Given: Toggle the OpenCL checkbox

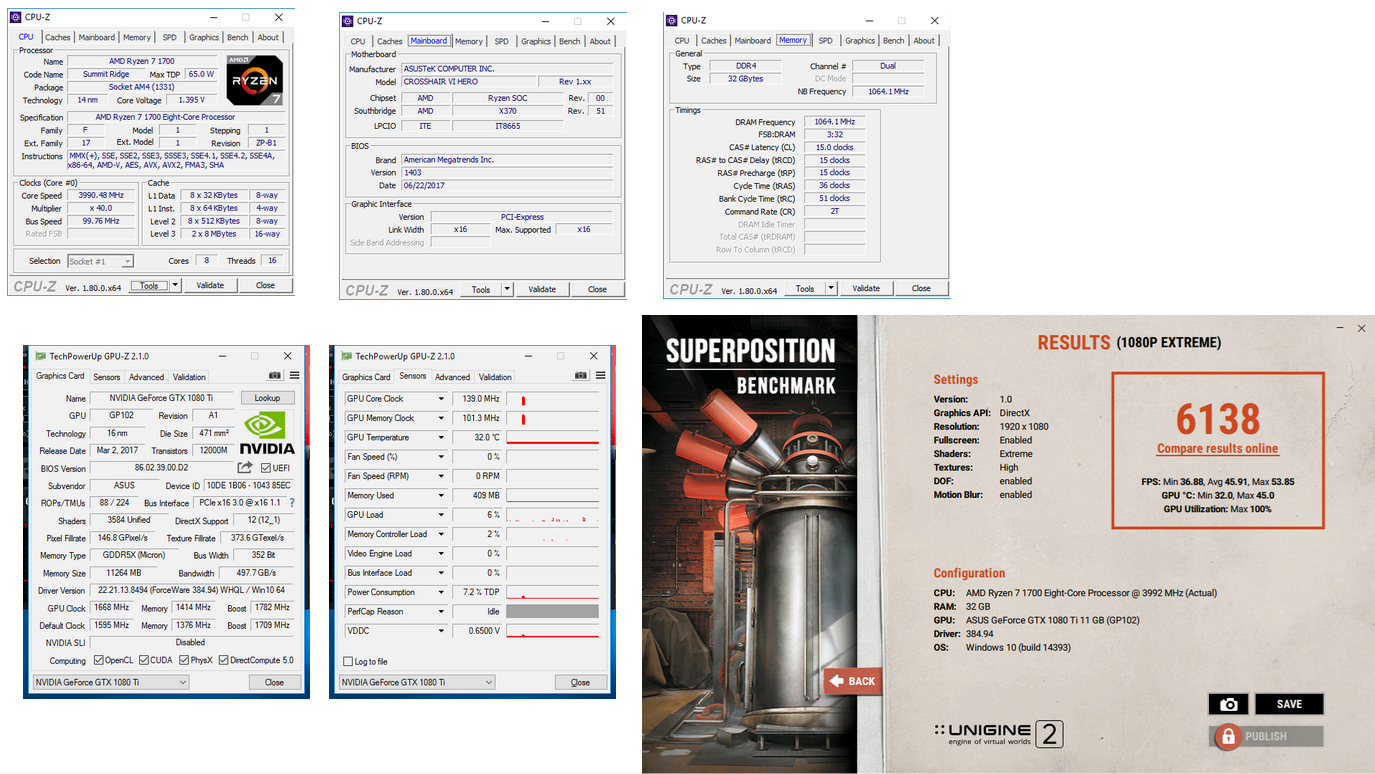Looking at the screenshot, I should coord(98,660).
